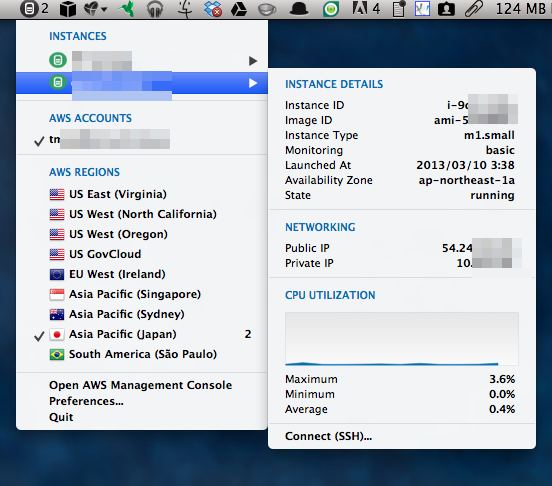The height and width of the screenshot is (486, 552).
Task: Click the black cube menu bar icon
Action: coord(68,9)
